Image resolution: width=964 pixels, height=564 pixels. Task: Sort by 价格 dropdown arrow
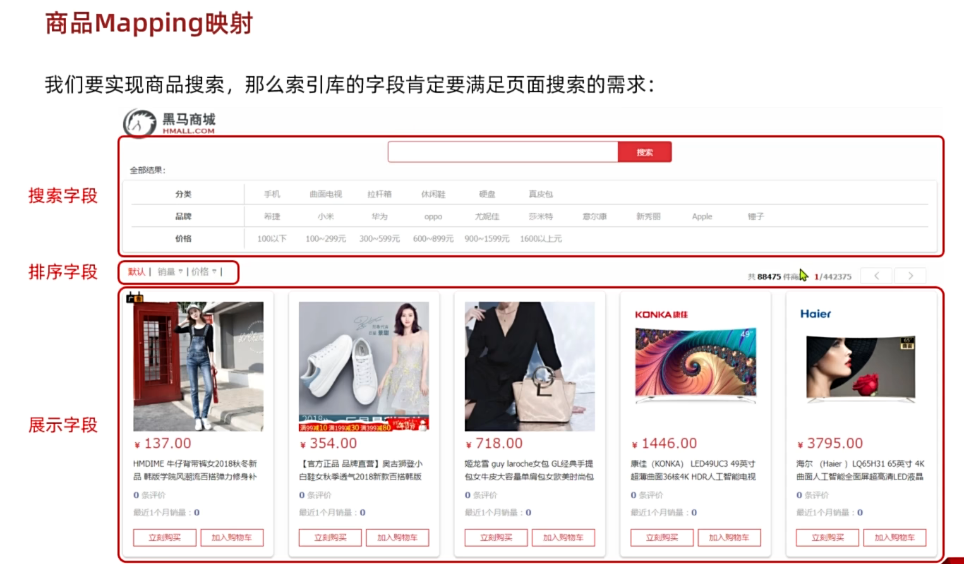point(214,272)
